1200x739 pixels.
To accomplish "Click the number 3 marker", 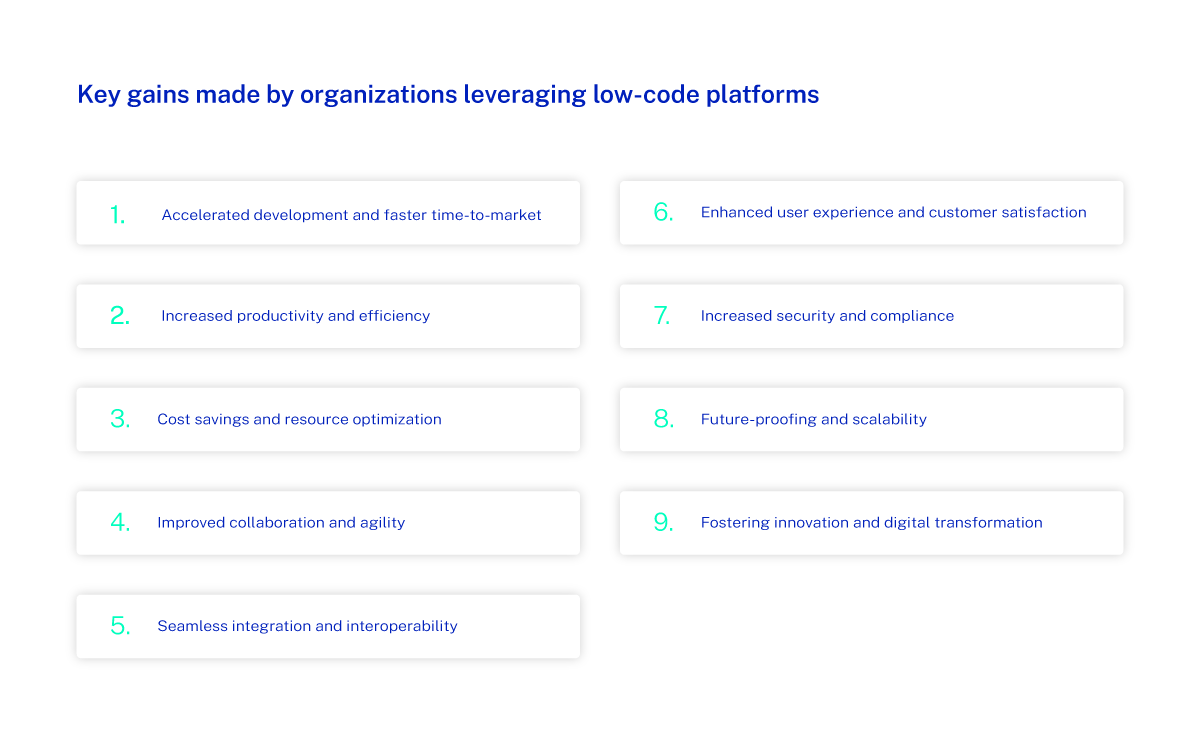I will 119,419.
